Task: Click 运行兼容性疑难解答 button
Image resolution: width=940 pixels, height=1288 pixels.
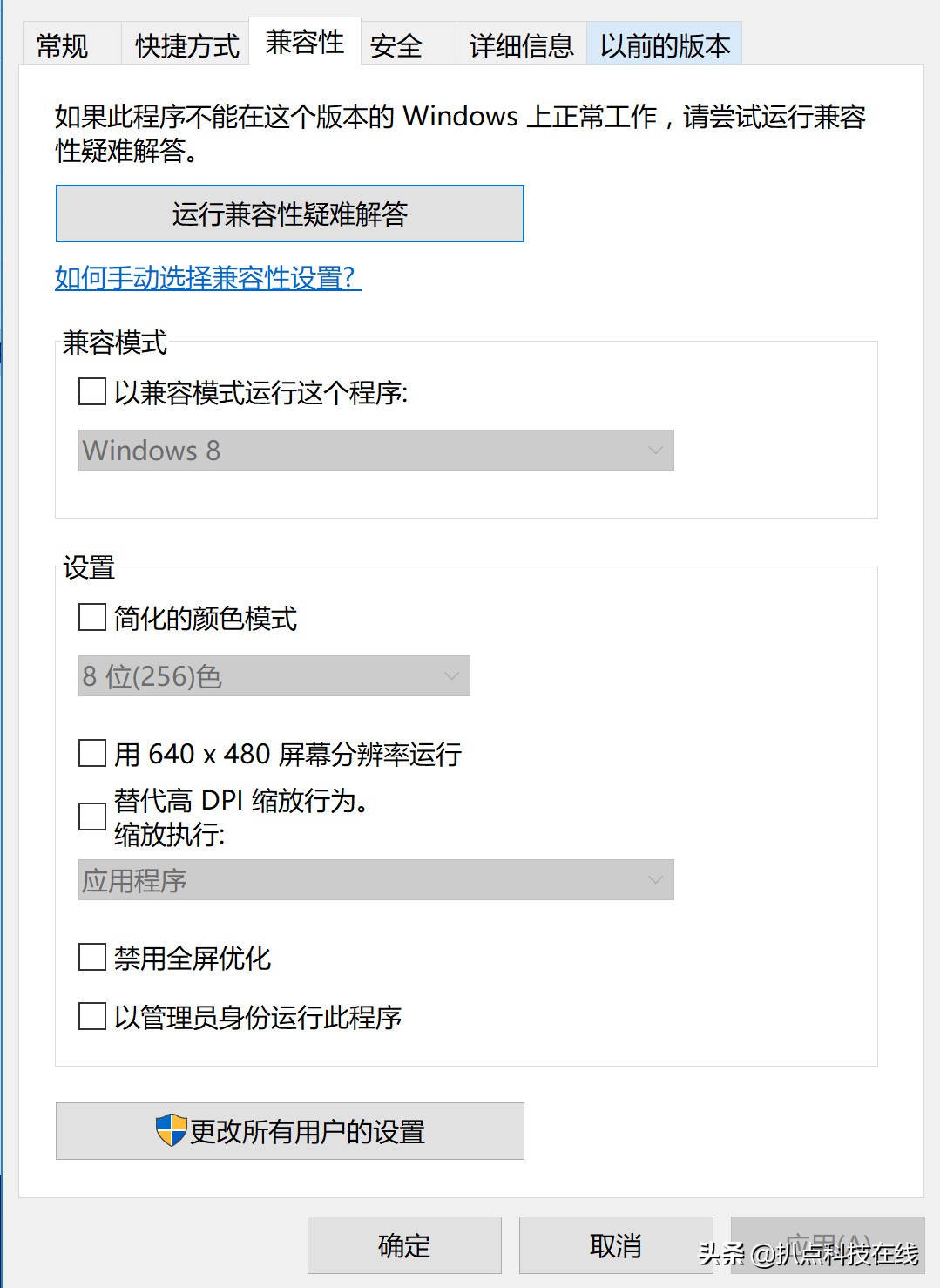Action: [289, 213]
